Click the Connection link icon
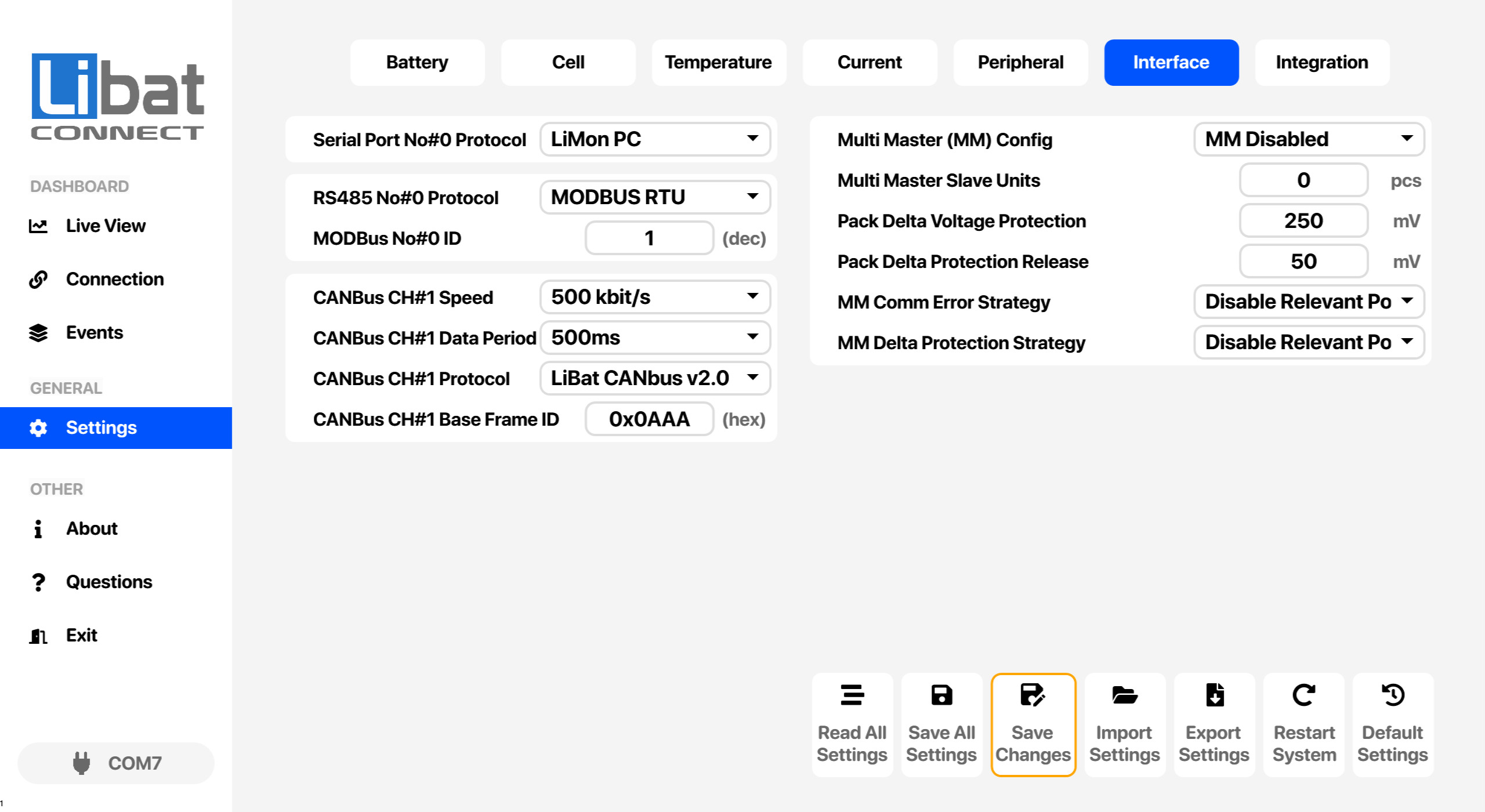Viewport: 1485px width, 812px height. 38,280
